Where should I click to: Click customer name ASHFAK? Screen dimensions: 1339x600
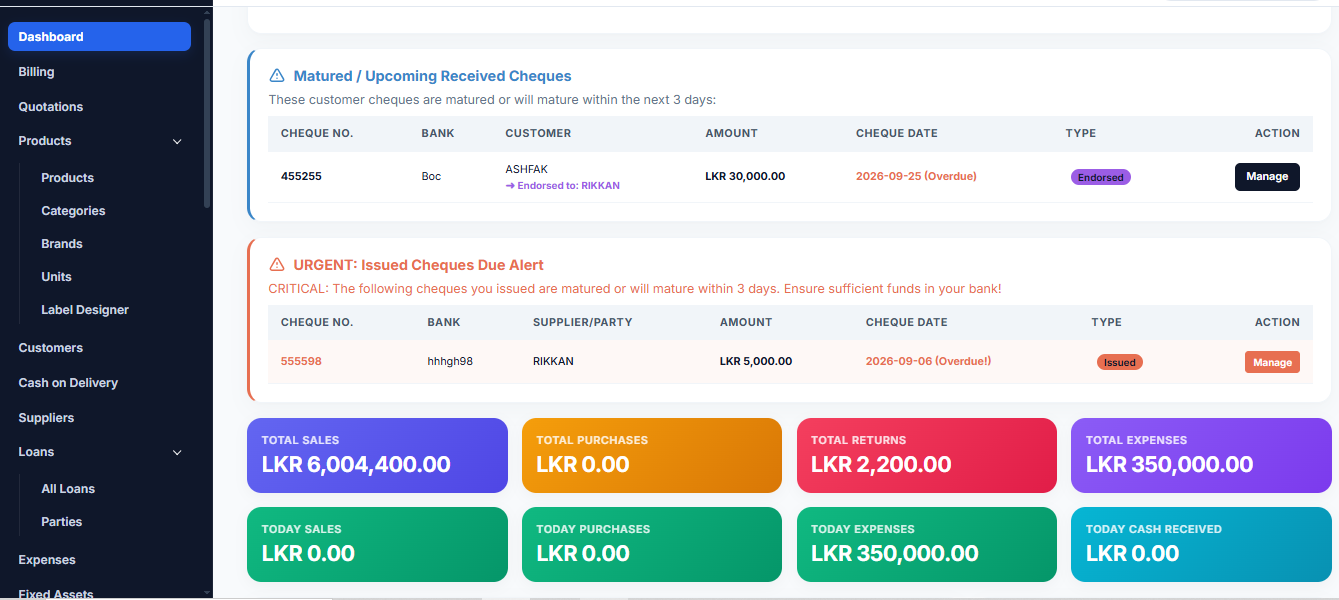pyautogui.click(x=526, y=169)
